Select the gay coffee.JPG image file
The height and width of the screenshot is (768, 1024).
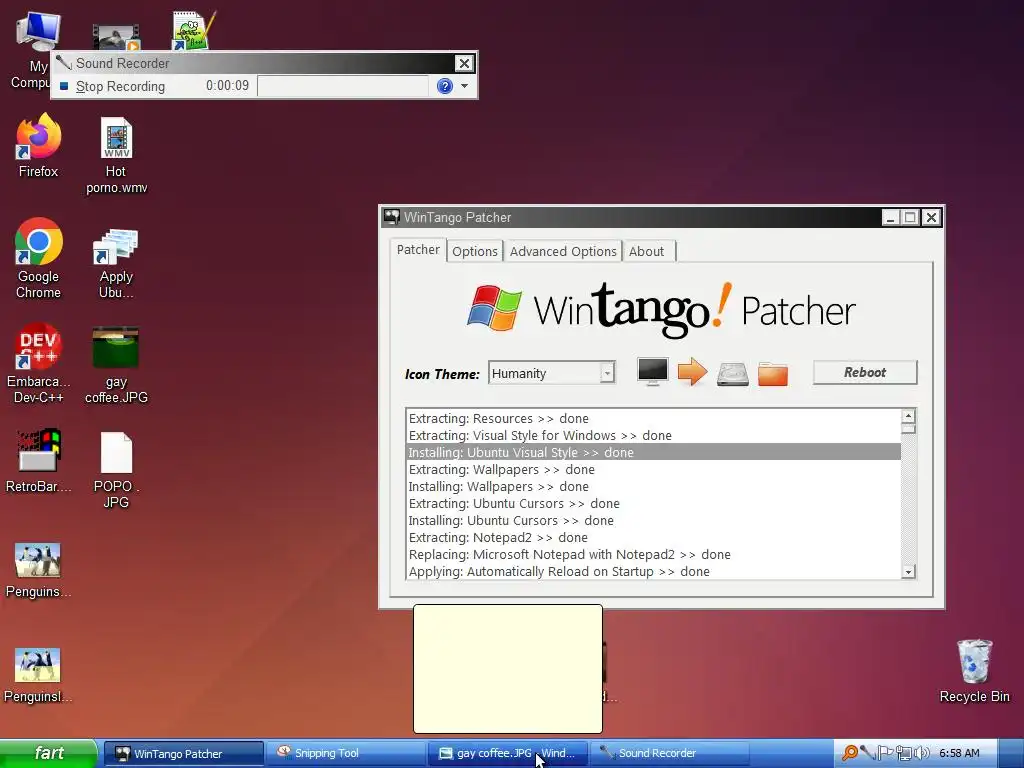pos(116,366)
